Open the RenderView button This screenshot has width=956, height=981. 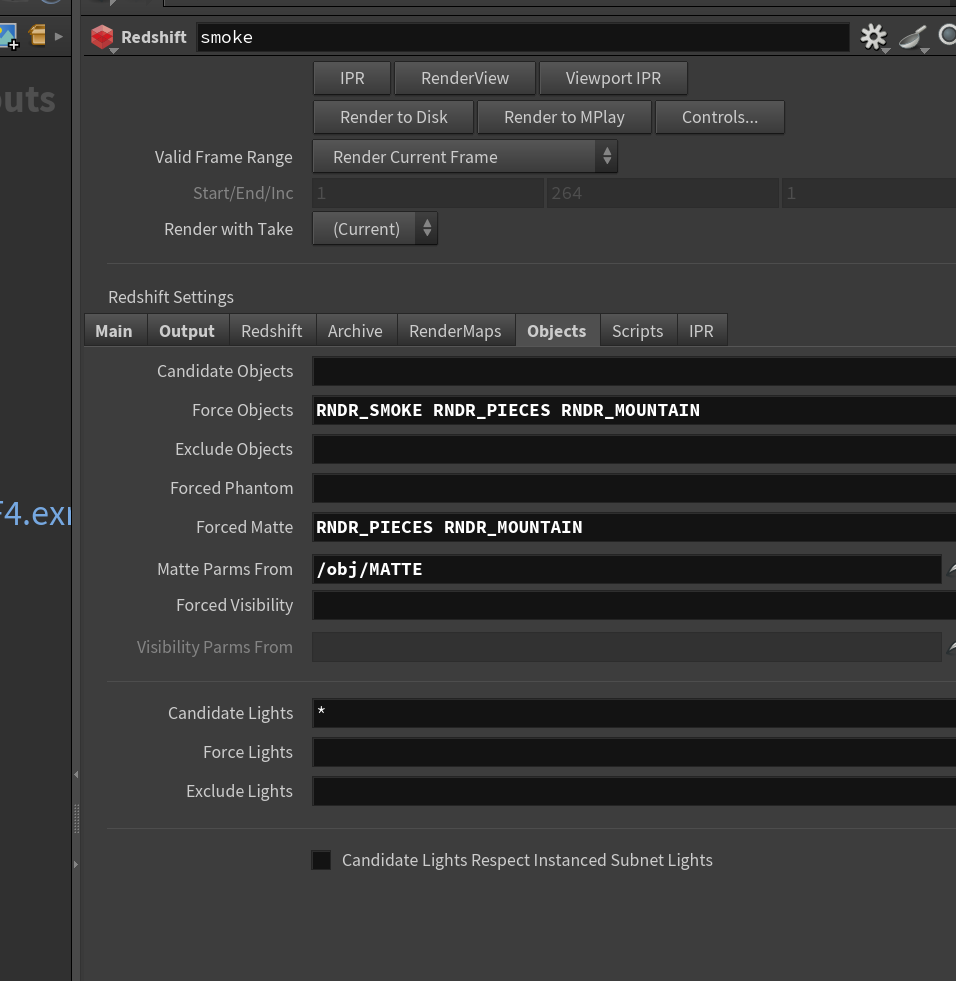[x=465, y=78]
